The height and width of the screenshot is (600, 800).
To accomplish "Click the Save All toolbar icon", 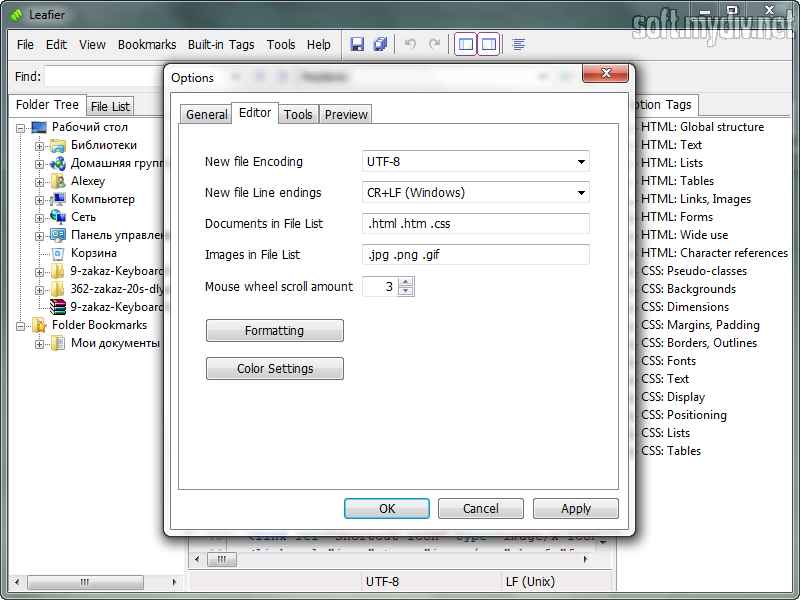I will click(x=380, y=44).
